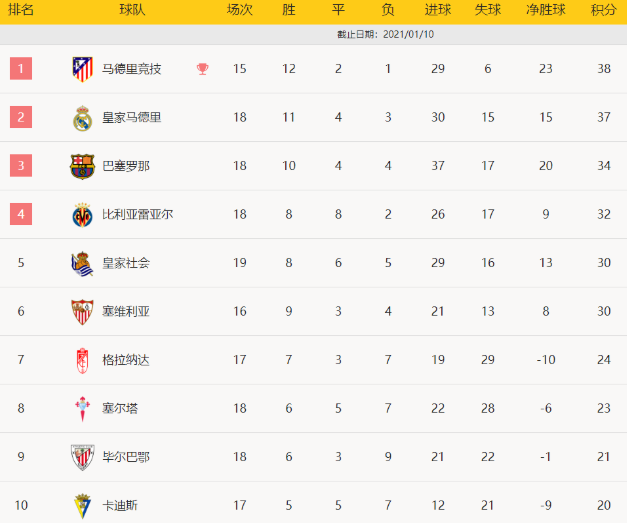Click the 截止日期 2021/01/10 date label
The height and width of the screenshot is (523, 627).
pyautogui.click(x=391, y=35)
